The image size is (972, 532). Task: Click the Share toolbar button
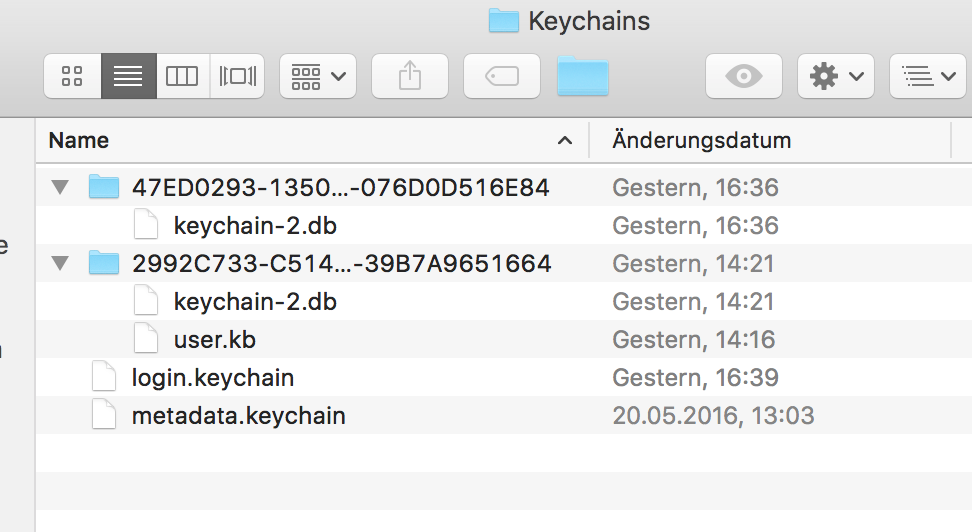[x=410, y=76]
